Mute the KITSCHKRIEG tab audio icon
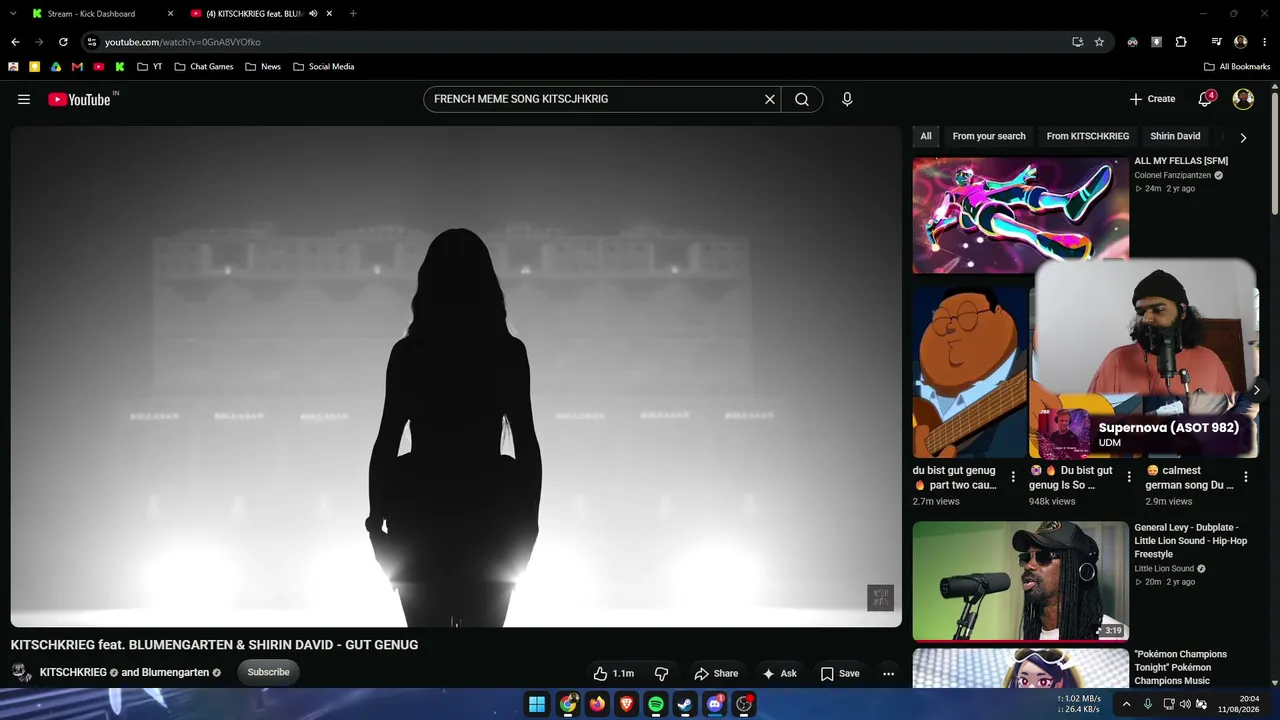 [x=313, y=14]
